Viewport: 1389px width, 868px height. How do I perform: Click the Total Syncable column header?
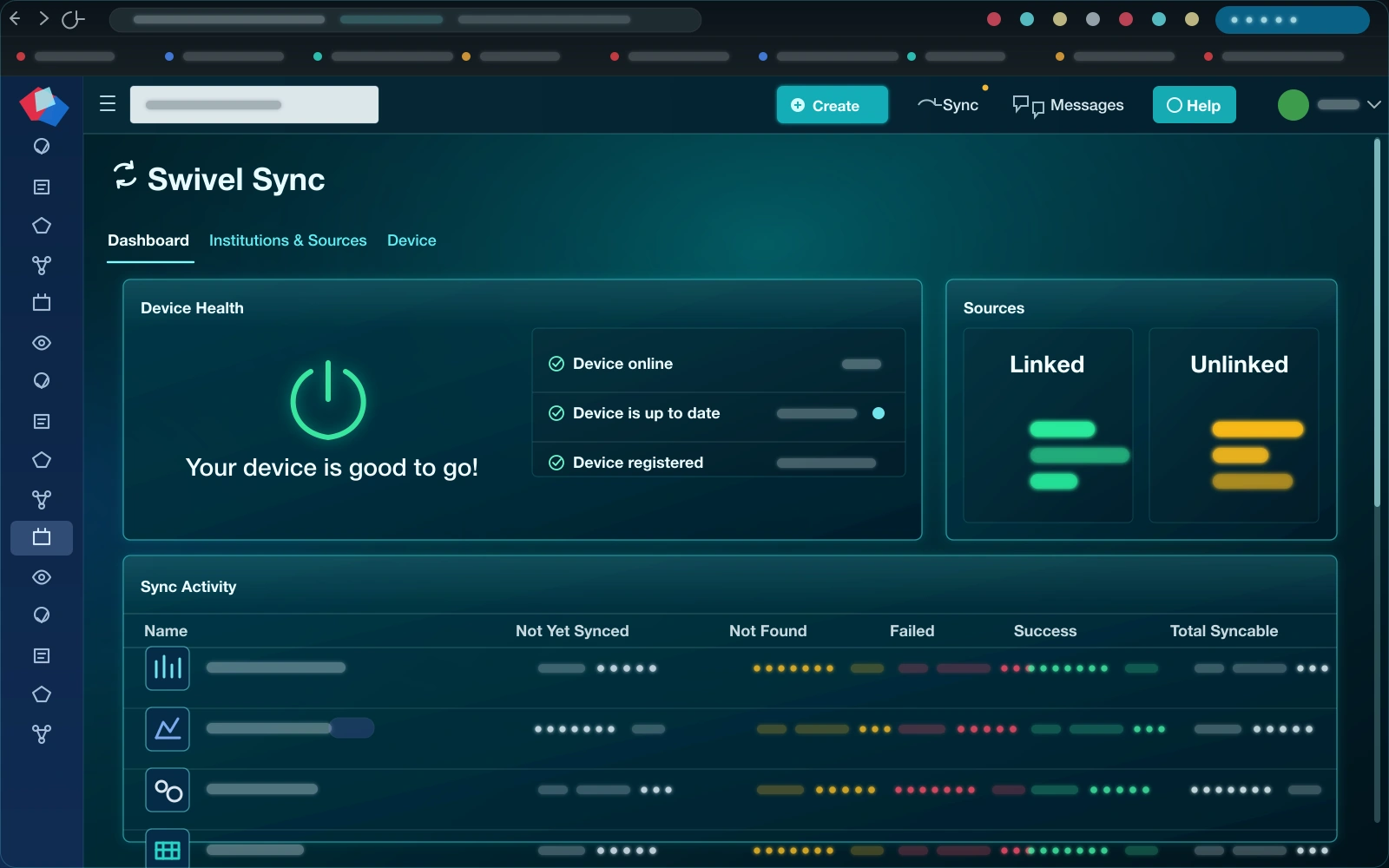(1224, 631)
